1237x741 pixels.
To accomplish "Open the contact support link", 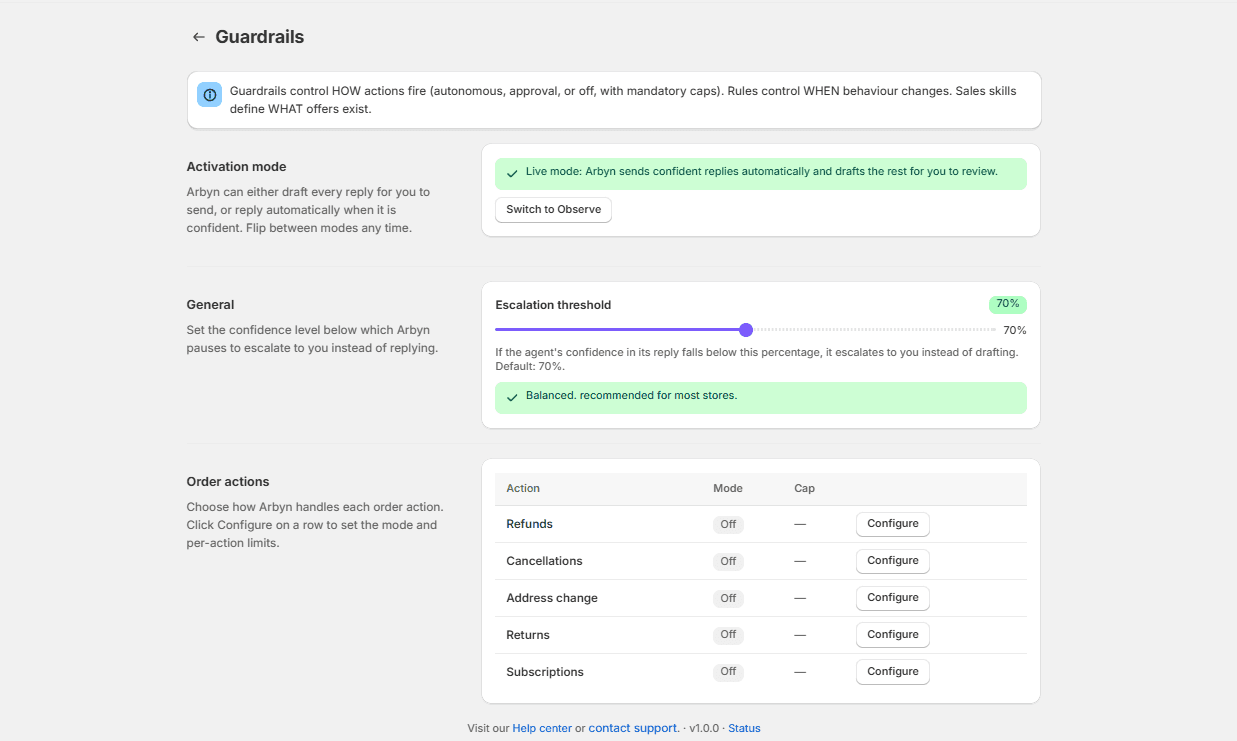I will click(x=634, y=728).
